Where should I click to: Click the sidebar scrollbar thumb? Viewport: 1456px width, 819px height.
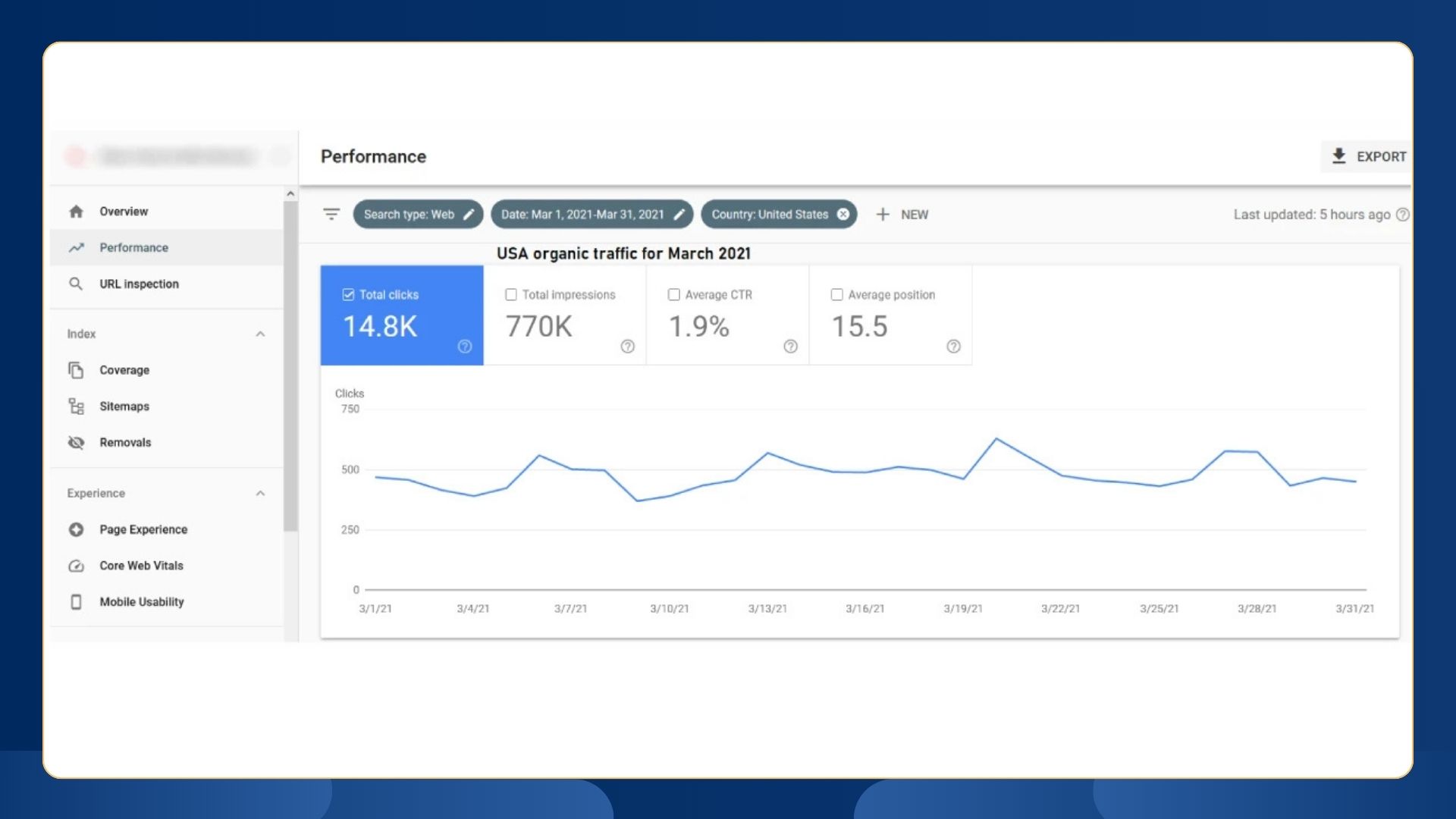click(x=290, y=367)
